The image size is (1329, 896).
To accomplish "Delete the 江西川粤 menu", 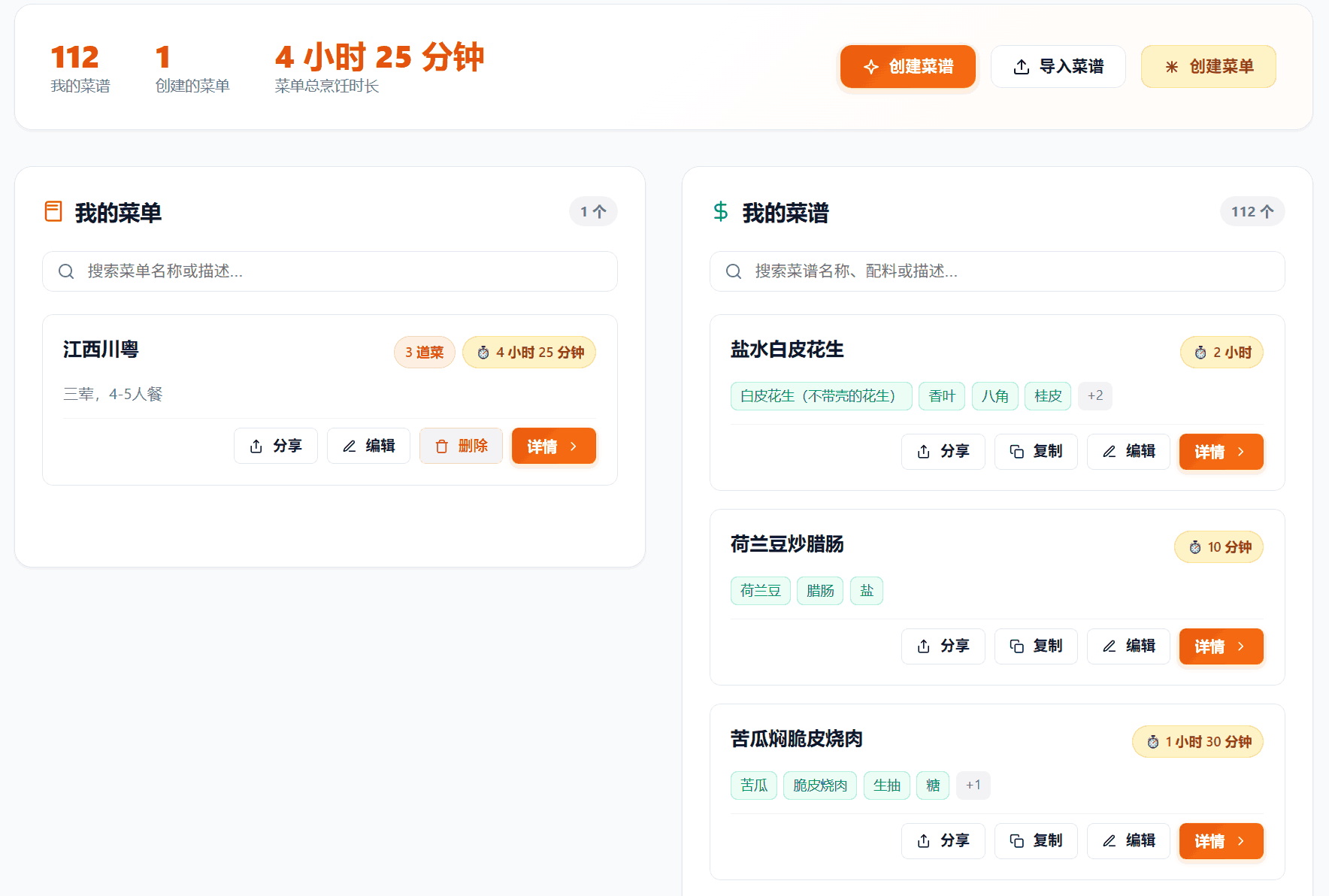I will point(461,446).
